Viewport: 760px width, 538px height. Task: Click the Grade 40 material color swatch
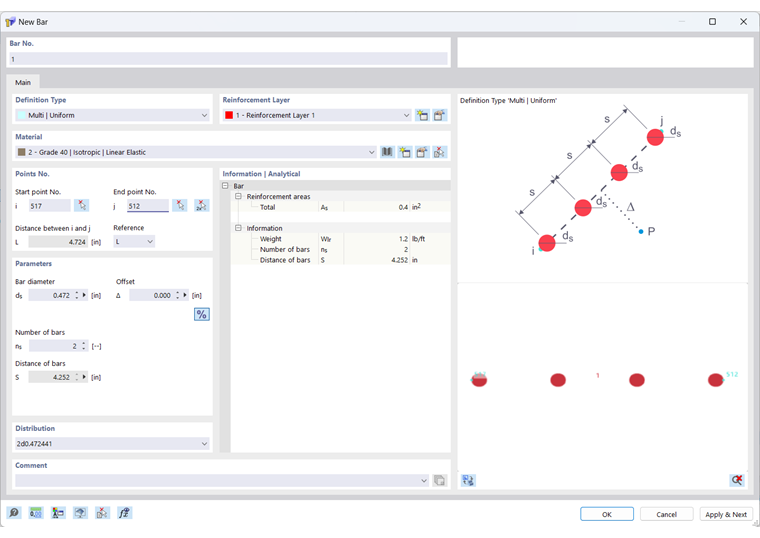(21, 152)
